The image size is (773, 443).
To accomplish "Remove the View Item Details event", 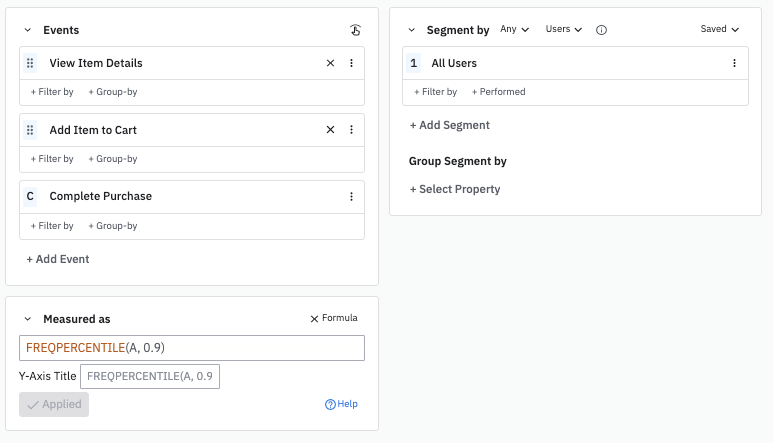I will click(331, 63).
